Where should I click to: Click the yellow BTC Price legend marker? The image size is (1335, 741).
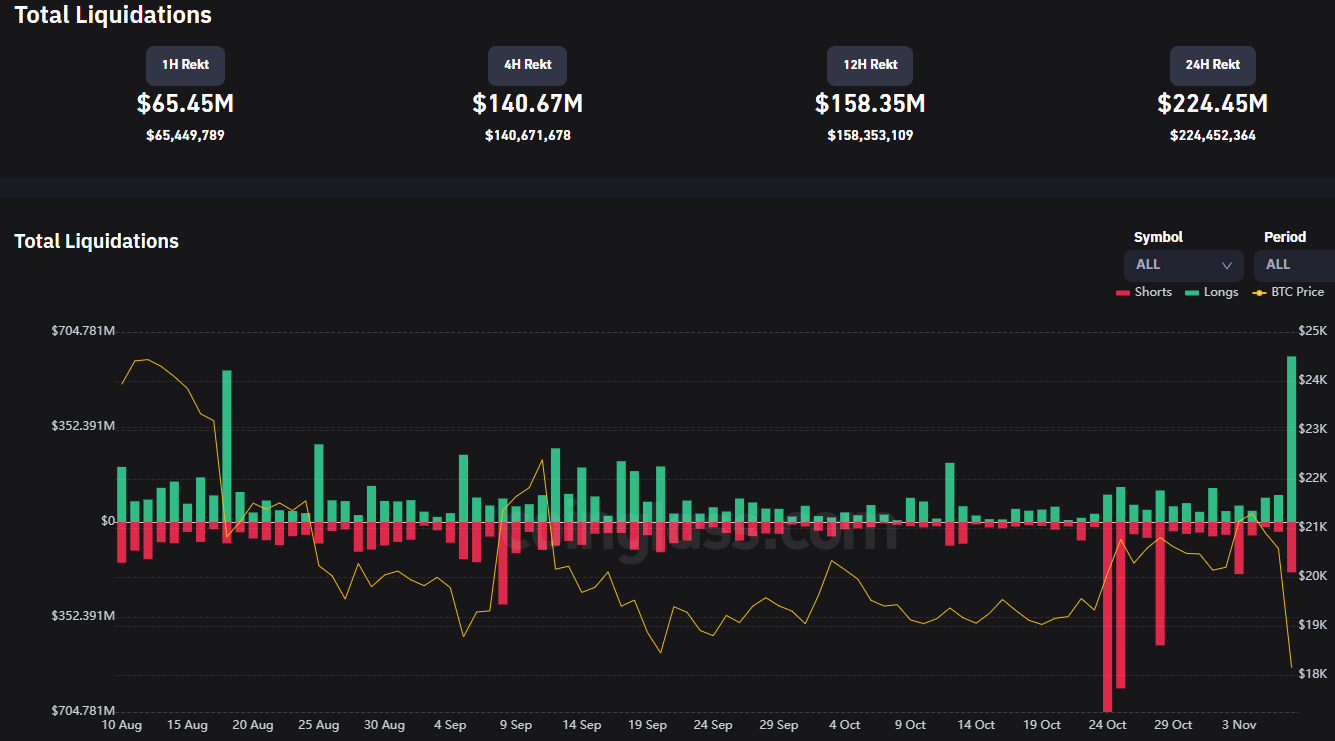tap(1259, 292)
